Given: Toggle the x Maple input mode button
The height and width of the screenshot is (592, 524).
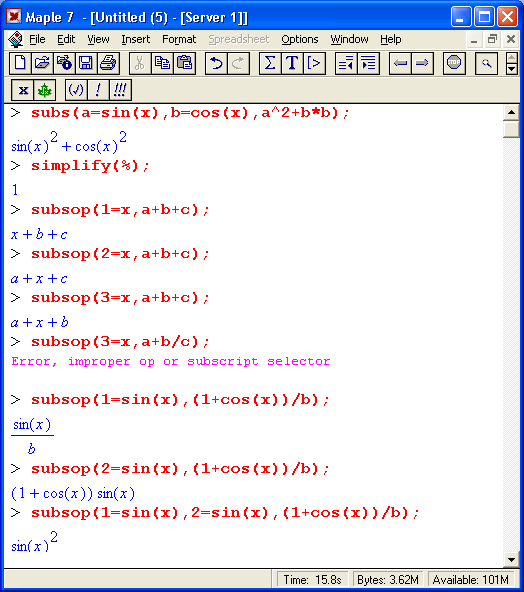Looking at the screenshot, I should pos(23,90).
